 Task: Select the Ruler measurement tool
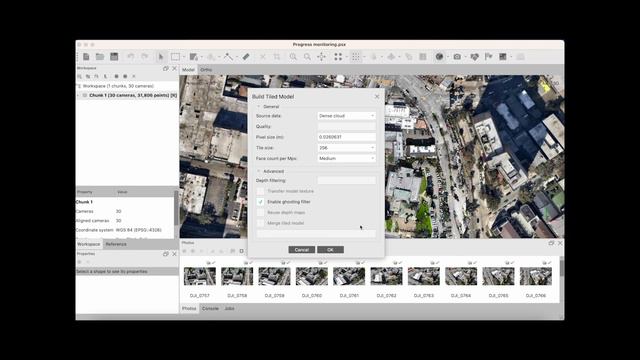click(x=246, y=57)
